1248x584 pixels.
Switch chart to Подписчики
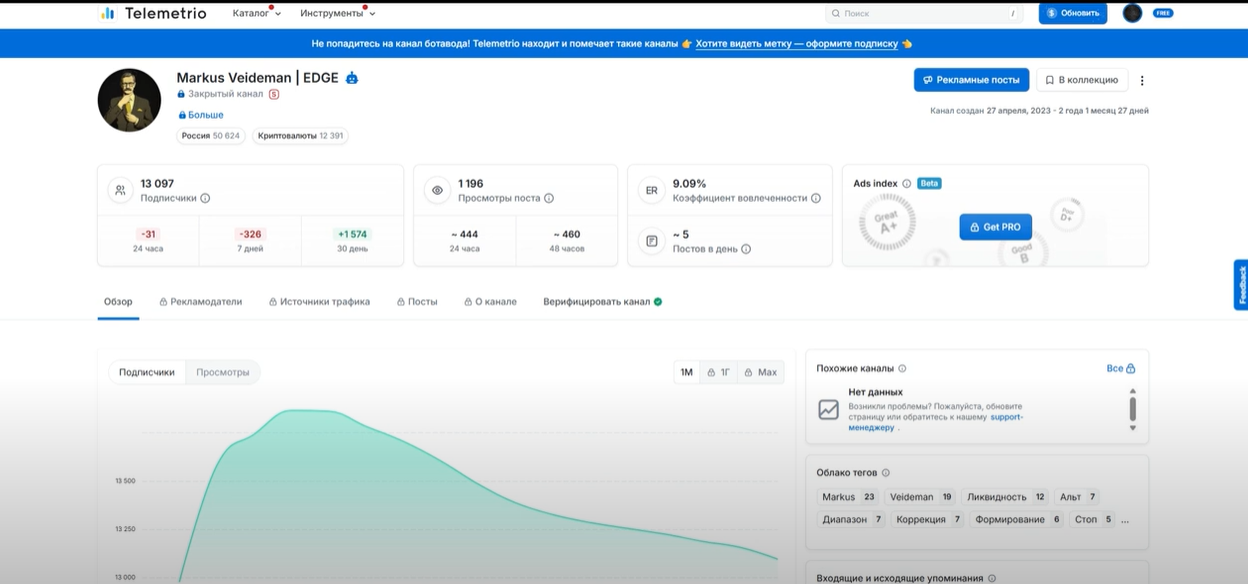[x=147, y=372]
